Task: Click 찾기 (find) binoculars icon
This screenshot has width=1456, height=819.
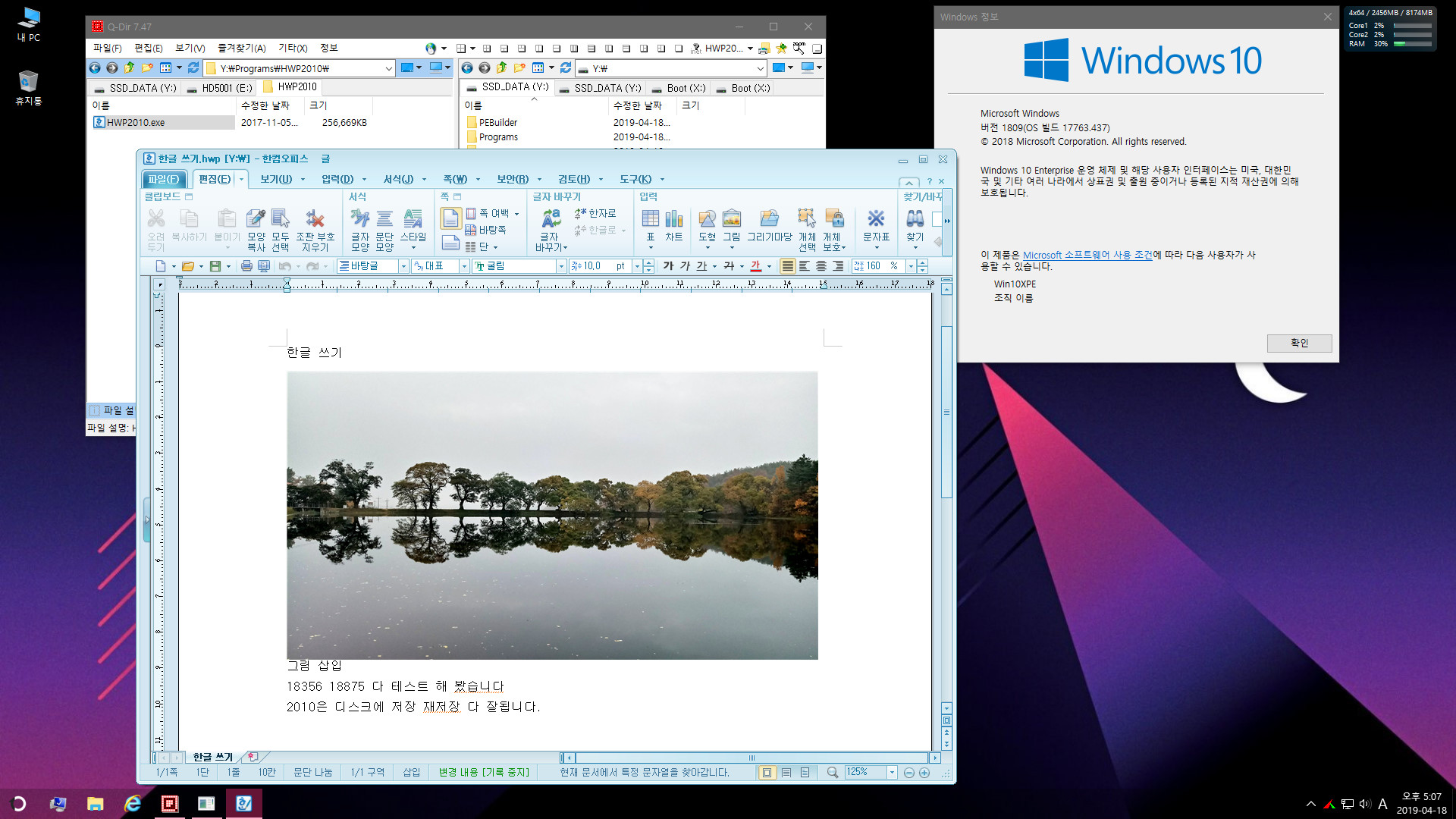Action: 915,229
